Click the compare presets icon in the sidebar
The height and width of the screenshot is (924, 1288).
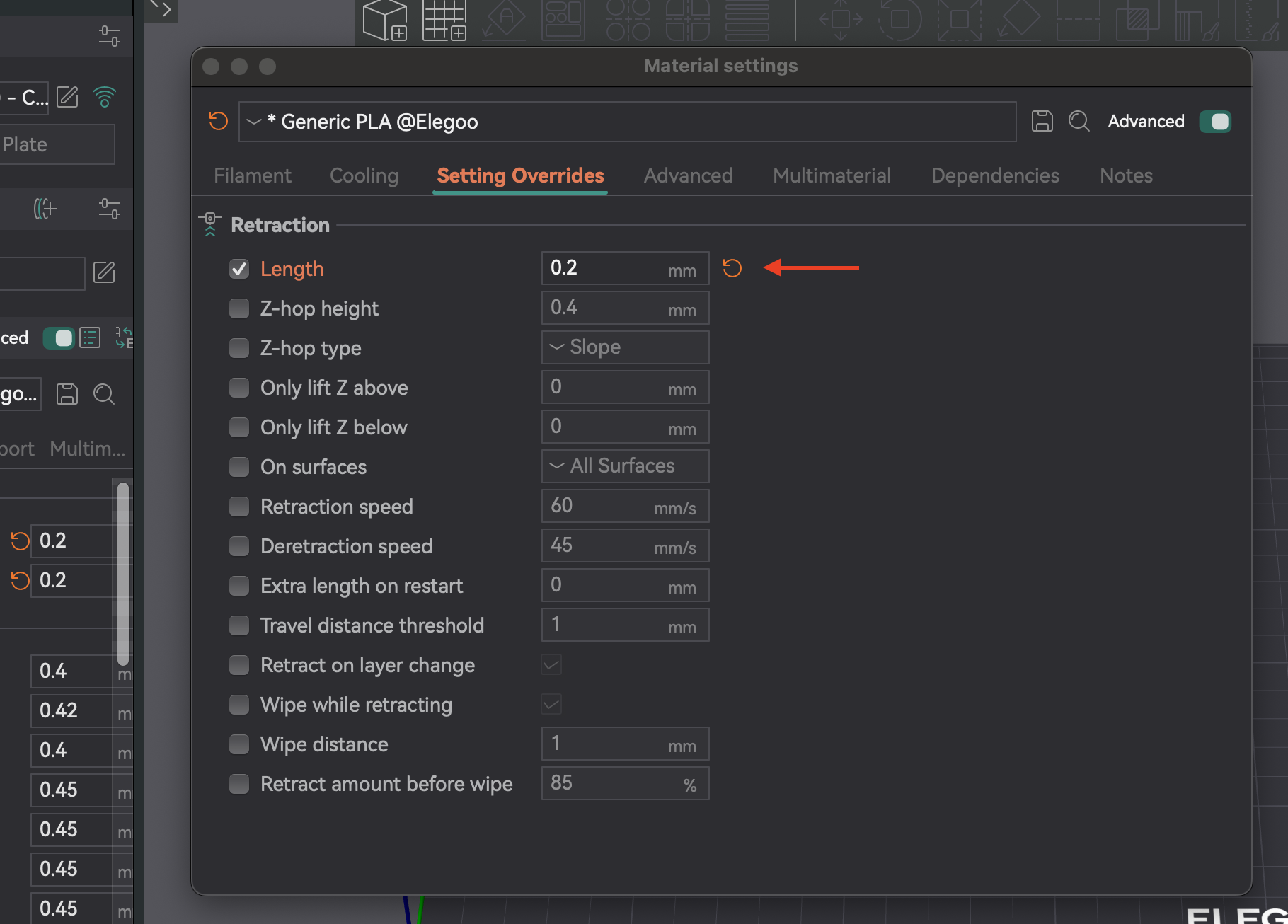(124, 338)
